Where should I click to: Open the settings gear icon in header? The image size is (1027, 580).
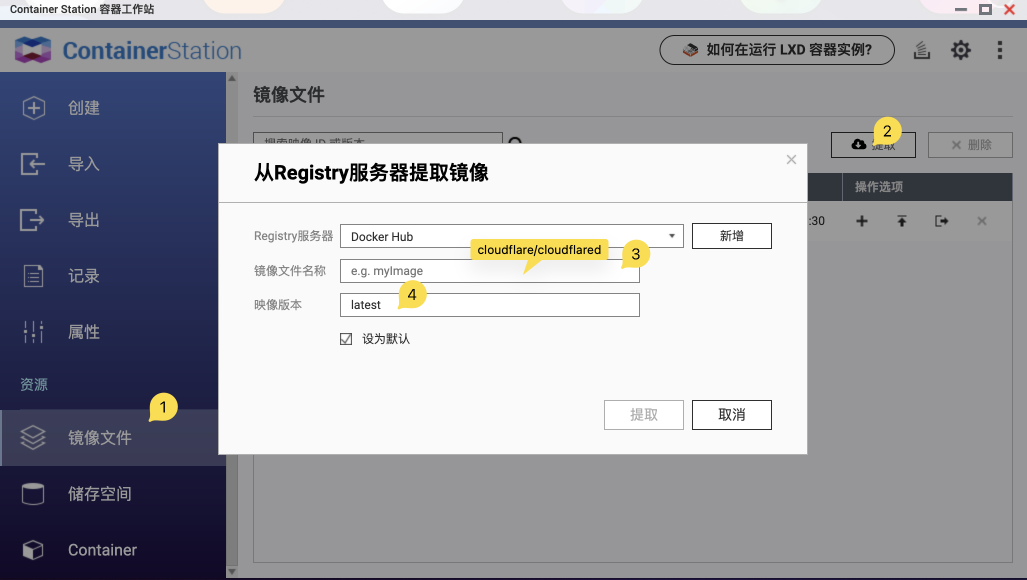click(961, 50)
